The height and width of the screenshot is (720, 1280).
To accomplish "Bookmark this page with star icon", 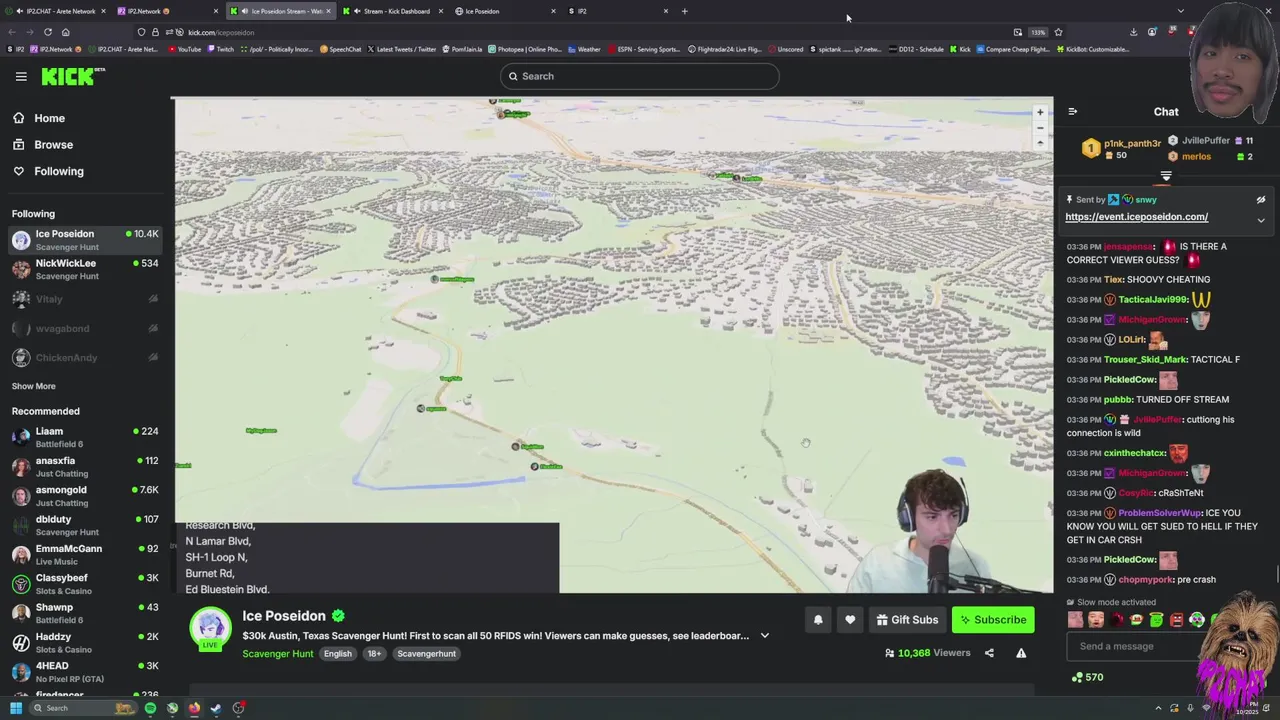I will [x=1058, y=32].
